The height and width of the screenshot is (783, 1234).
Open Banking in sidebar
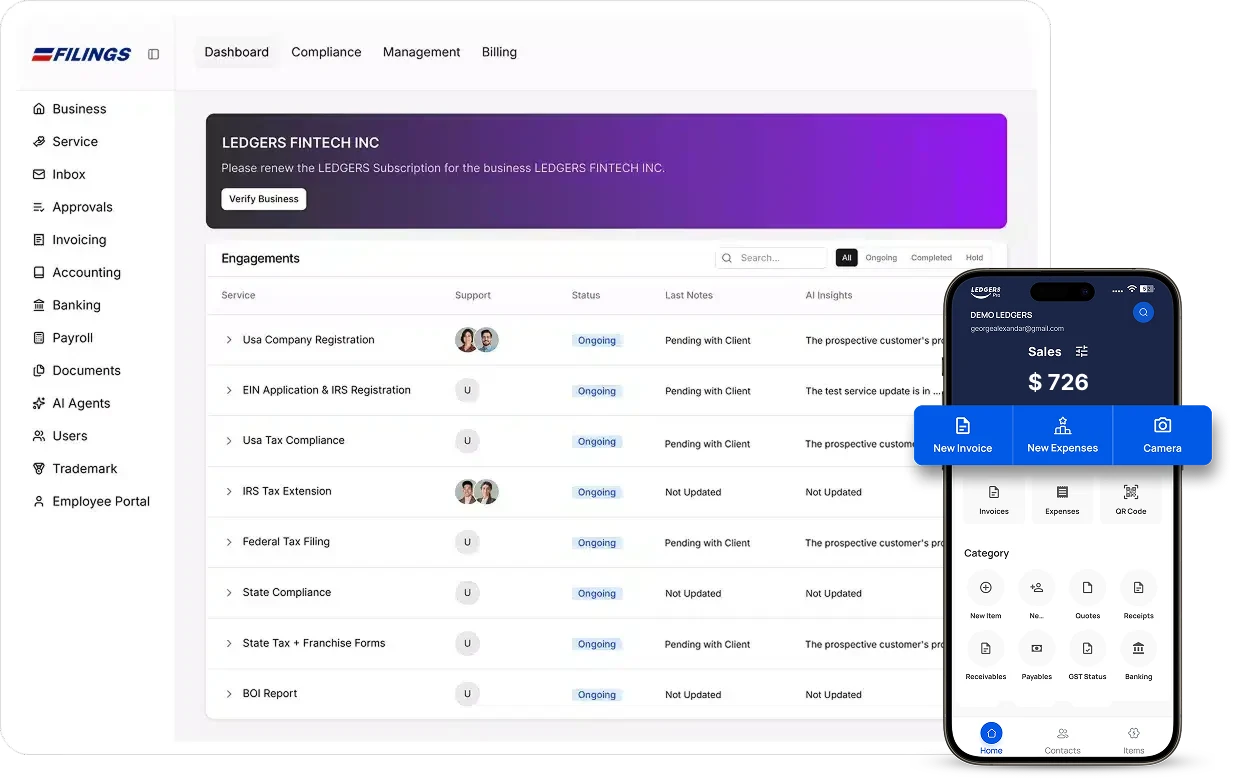coord(66,305)
